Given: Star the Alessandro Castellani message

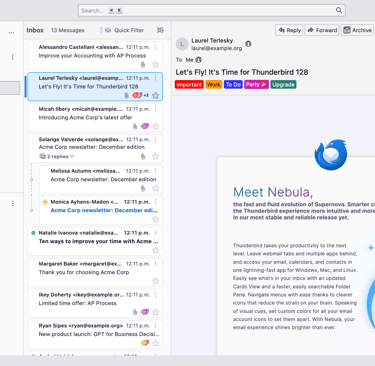Looking at the screenshot, I should tap(155, 65).
